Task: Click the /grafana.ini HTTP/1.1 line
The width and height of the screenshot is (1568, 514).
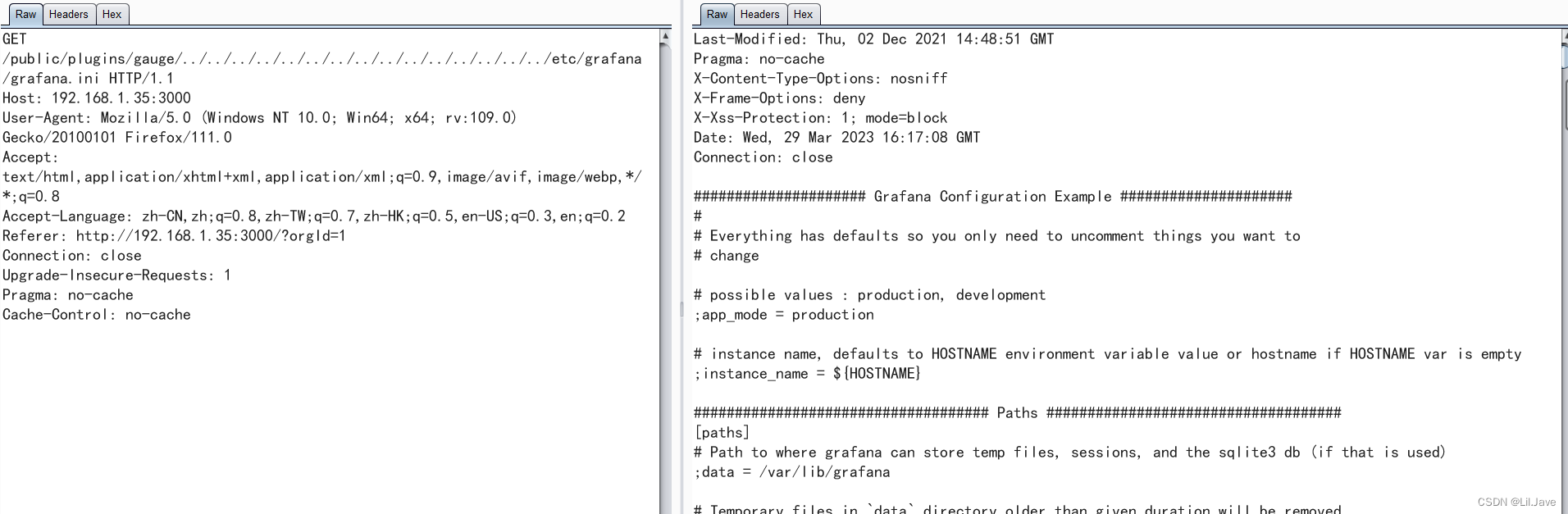Action: pos(88,78)
